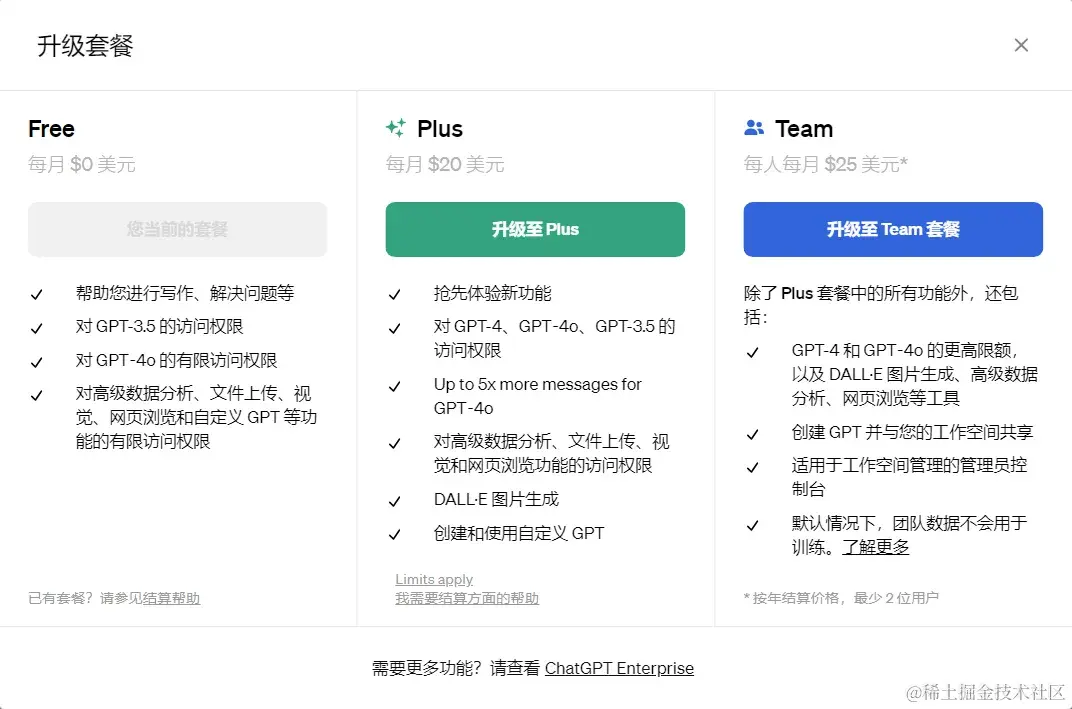The image size is (1072, 709).
Task: Click the 每人每月 $25 美元 price
Action: tap(825, 164)
